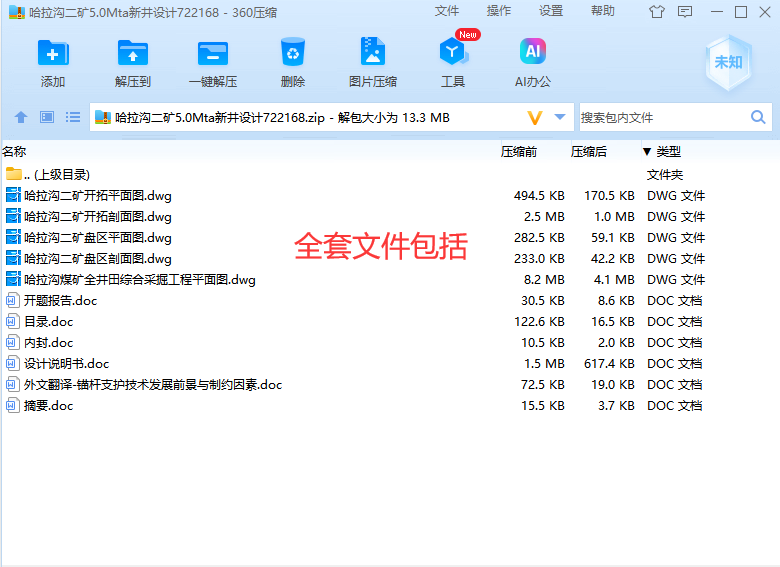Image resolution: width=780 pixels, height=567 pixels.
Task: Click the icon of 开题报告.doc
Action: click(x=13, y=300)
